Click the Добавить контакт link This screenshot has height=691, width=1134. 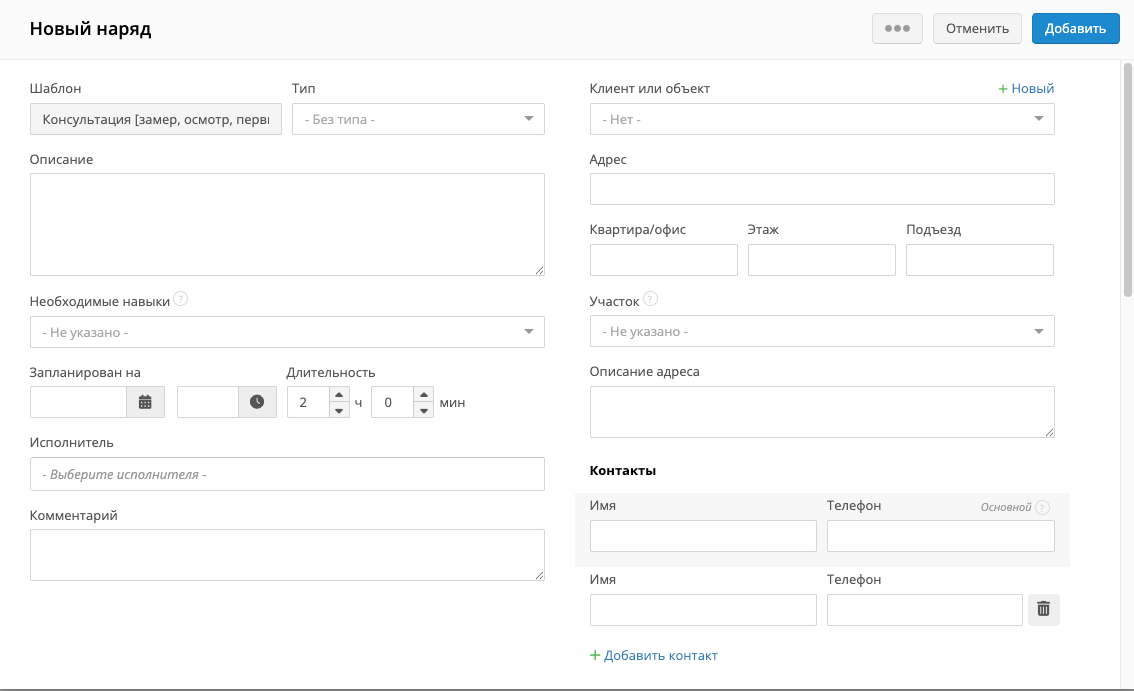pyautogui.click(x=654, y=656)
